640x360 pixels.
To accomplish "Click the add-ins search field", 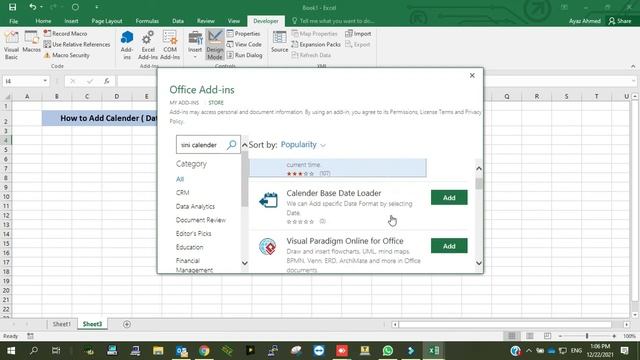I will (201, 145).
